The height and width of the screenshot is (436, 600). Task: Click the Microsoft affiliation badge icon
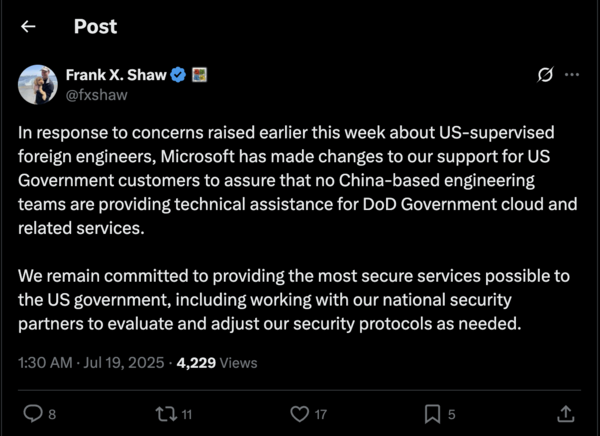pyautogui.click(x=199, y=75)
